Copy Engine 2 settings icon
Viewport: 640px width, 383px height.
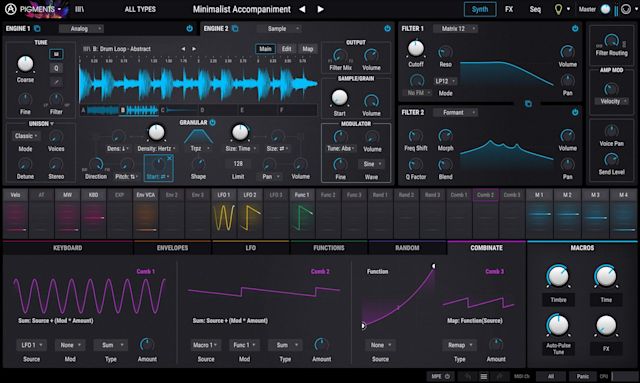(x=235, y=29)
